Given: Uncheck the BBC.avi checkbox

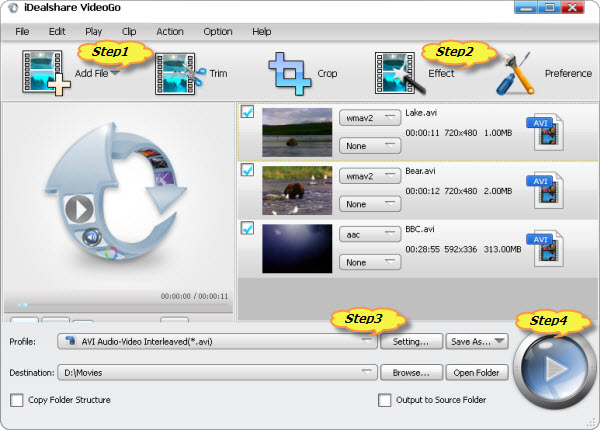Looking at the screenshot, I should tap(247, 228).
